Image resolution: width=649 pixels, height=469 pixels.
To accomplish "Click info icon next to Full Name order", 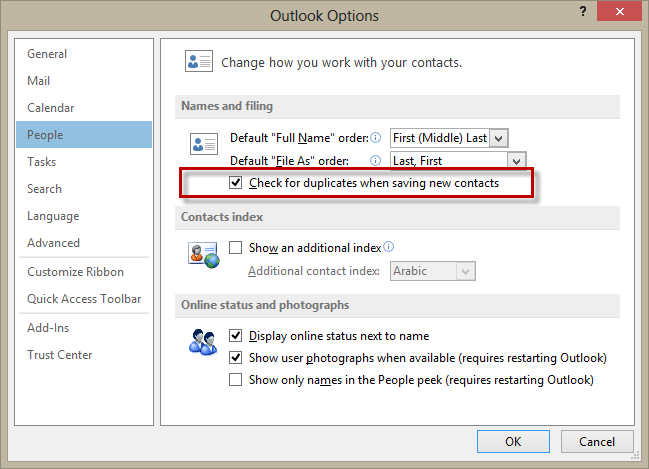I will coord(376,138).
